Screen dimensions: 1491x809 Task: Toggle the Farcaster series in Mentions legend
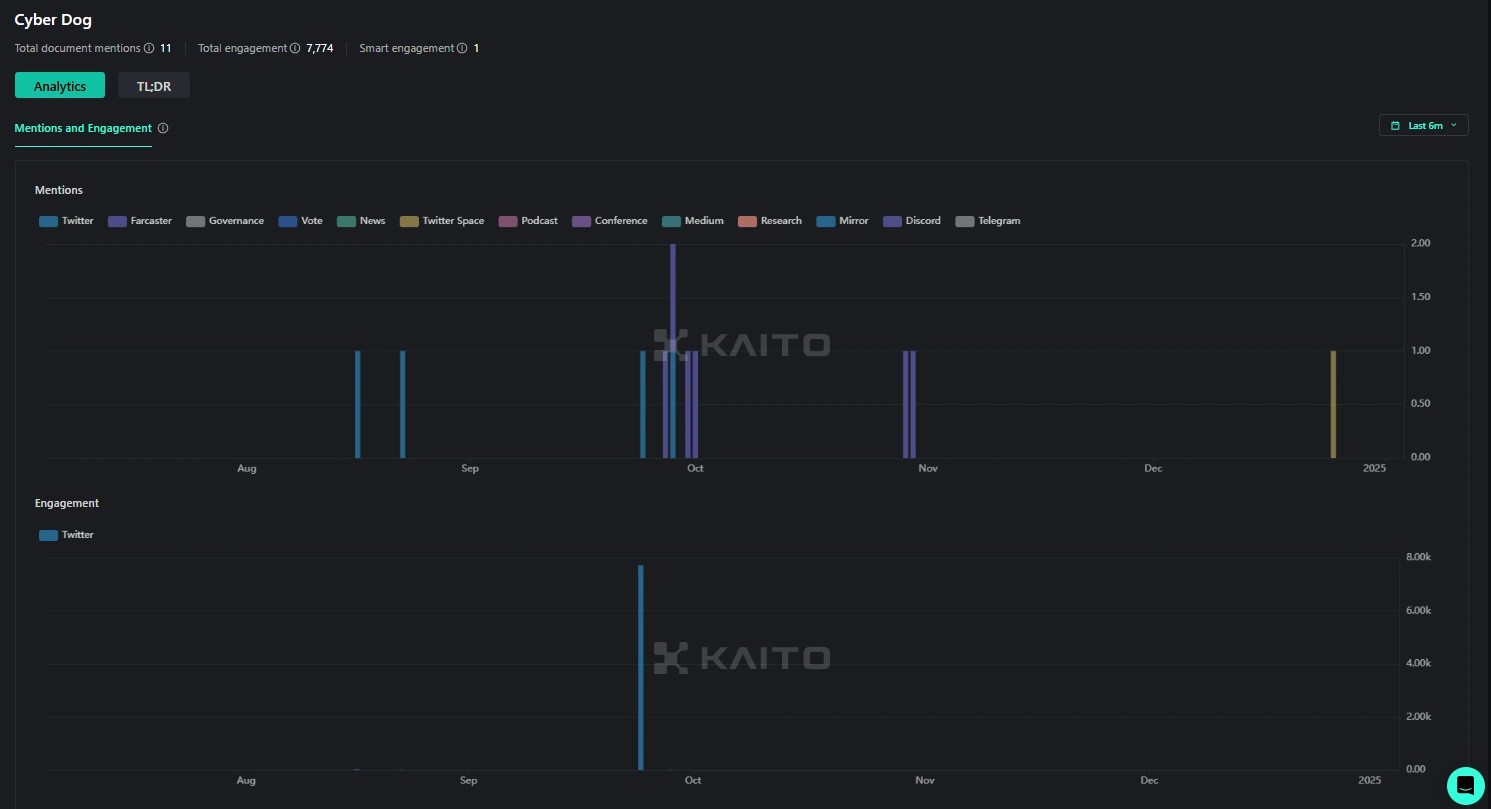[140, 221]
